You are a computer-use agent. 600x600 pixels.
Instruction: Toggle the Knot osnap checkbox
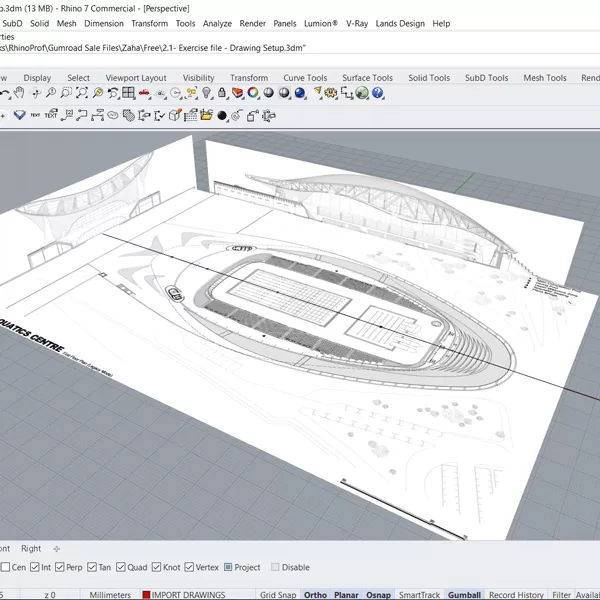coord(156,567)
